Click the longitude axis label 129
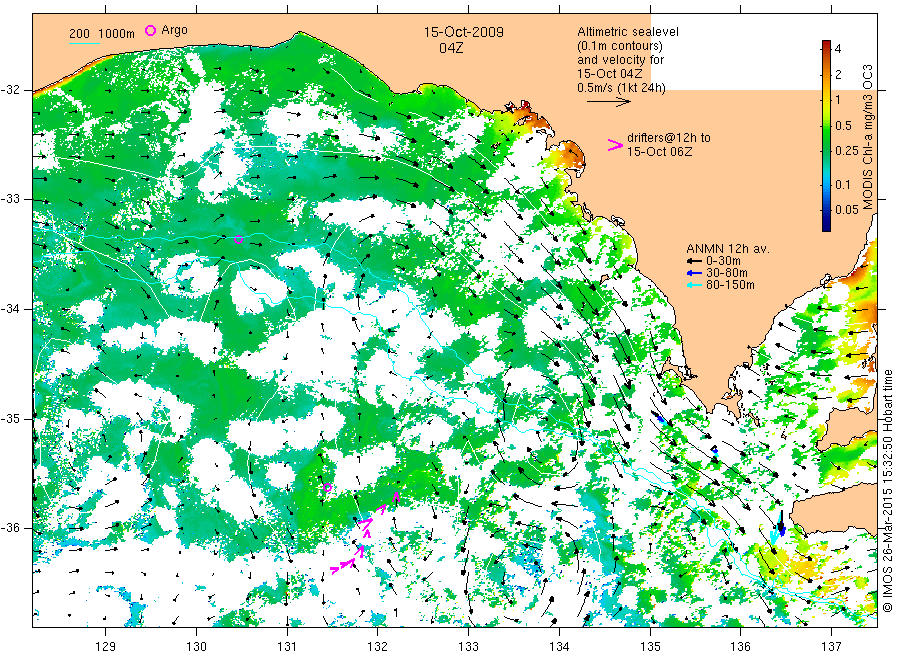Screen dimensions: 900x660 [x=106, y=647]
